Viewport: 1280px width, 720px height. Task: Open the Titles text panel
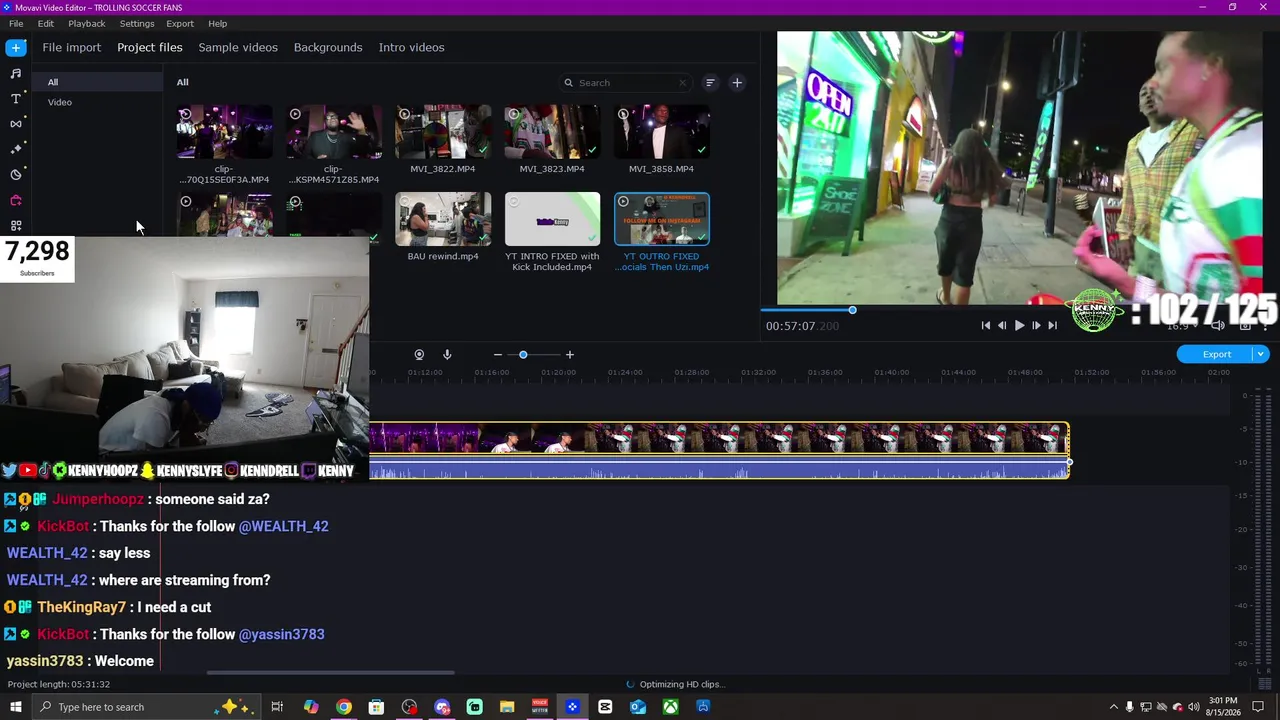click(16, 98)
